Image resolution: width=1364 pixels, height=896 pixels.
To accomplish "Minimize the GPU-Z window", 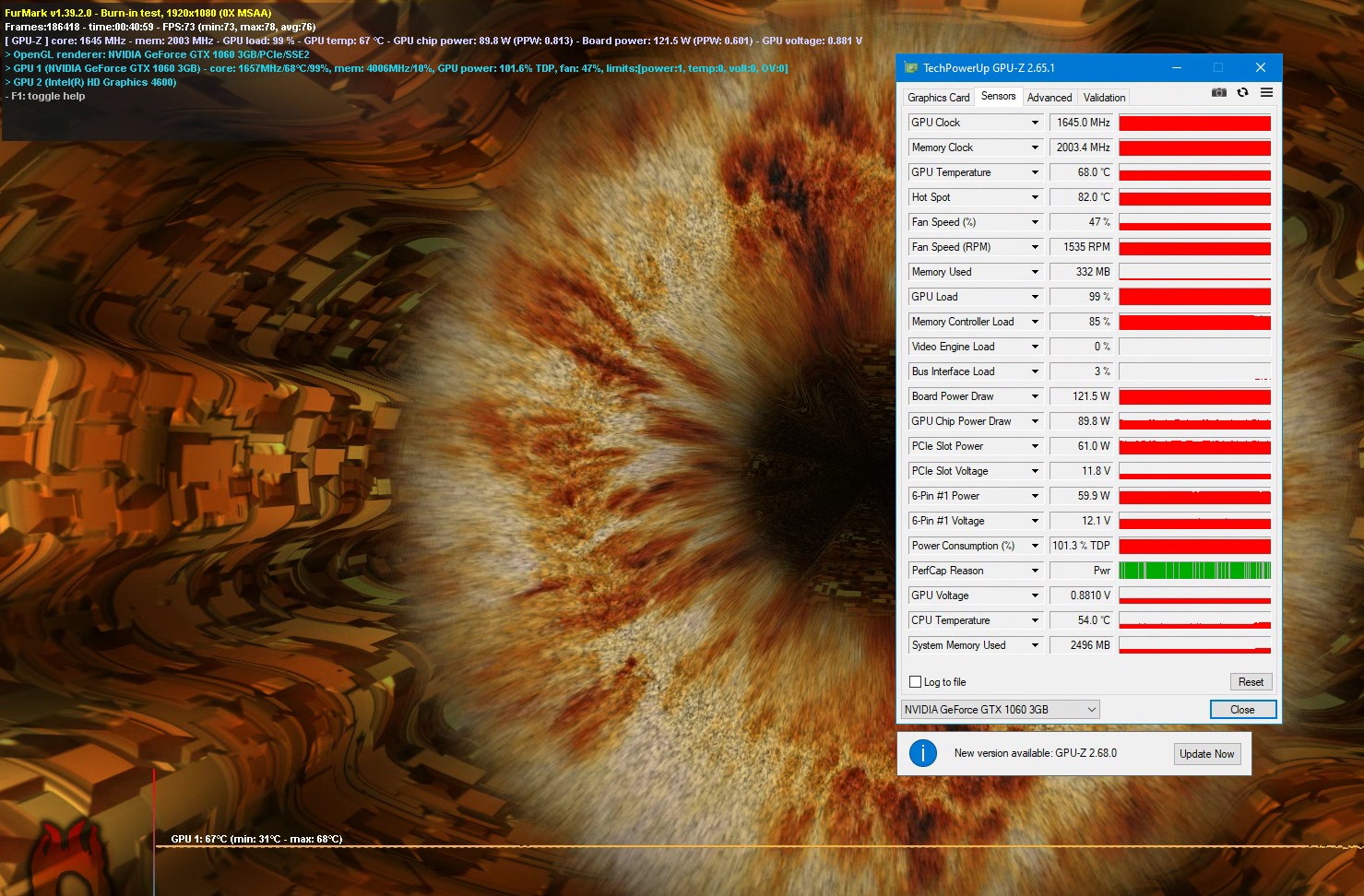I will (1177, 67).
